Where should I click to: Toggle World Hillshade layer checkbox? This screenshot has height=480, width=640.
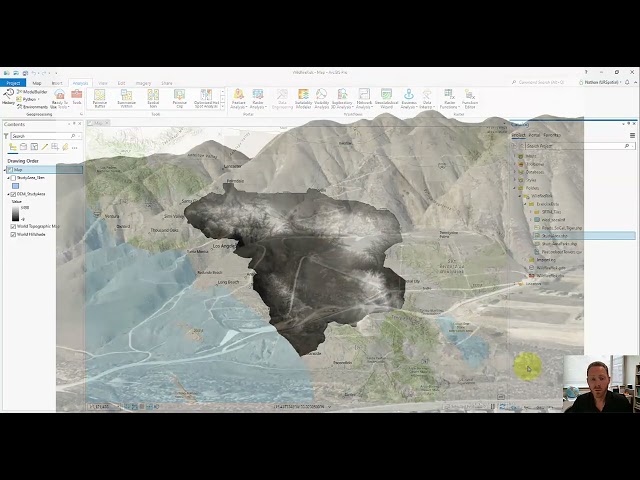(x=13, y=235)
